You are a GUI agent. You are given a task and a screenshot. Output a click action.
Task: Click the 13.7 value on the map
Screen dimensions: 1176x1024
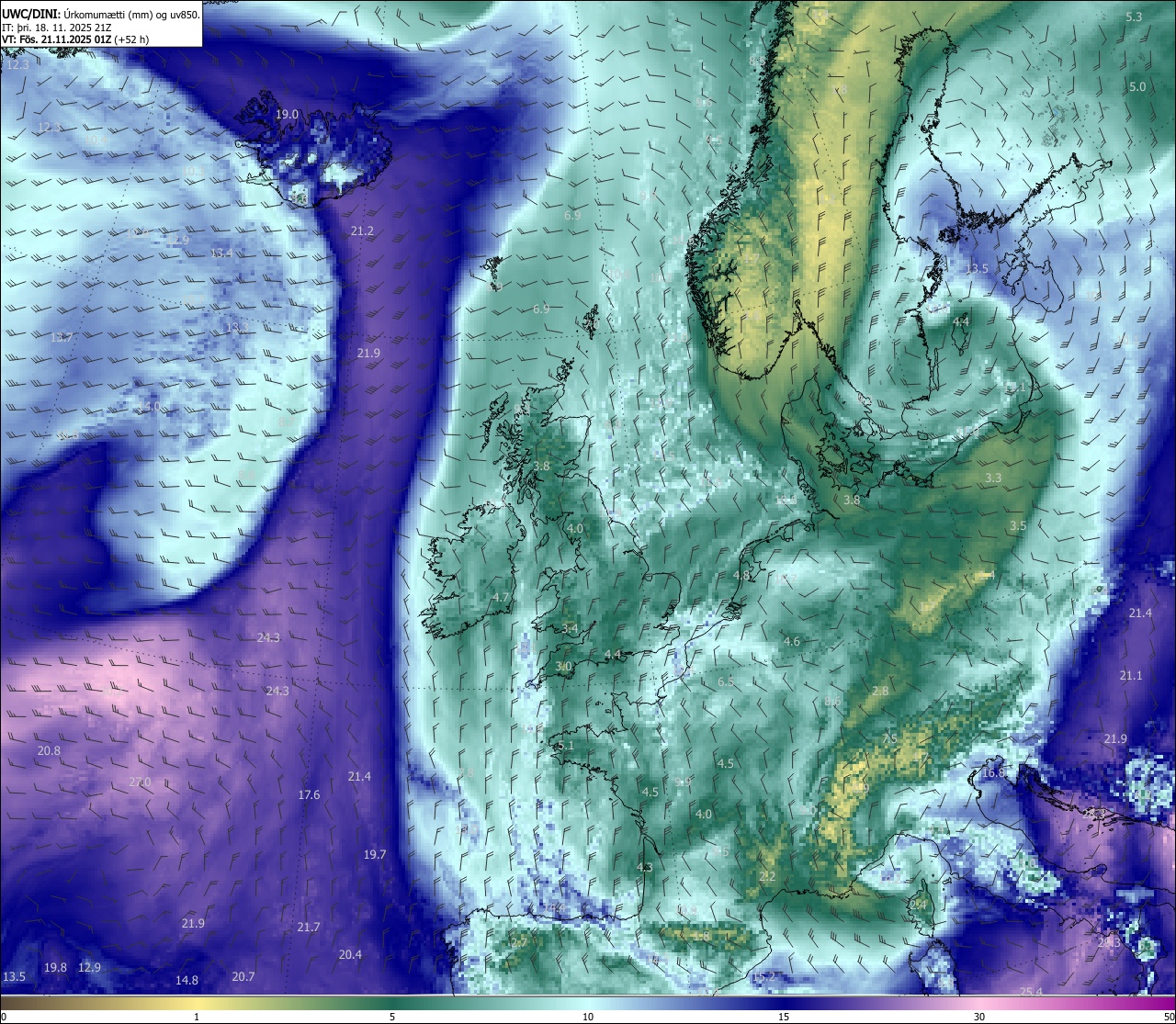pos(62,337)
